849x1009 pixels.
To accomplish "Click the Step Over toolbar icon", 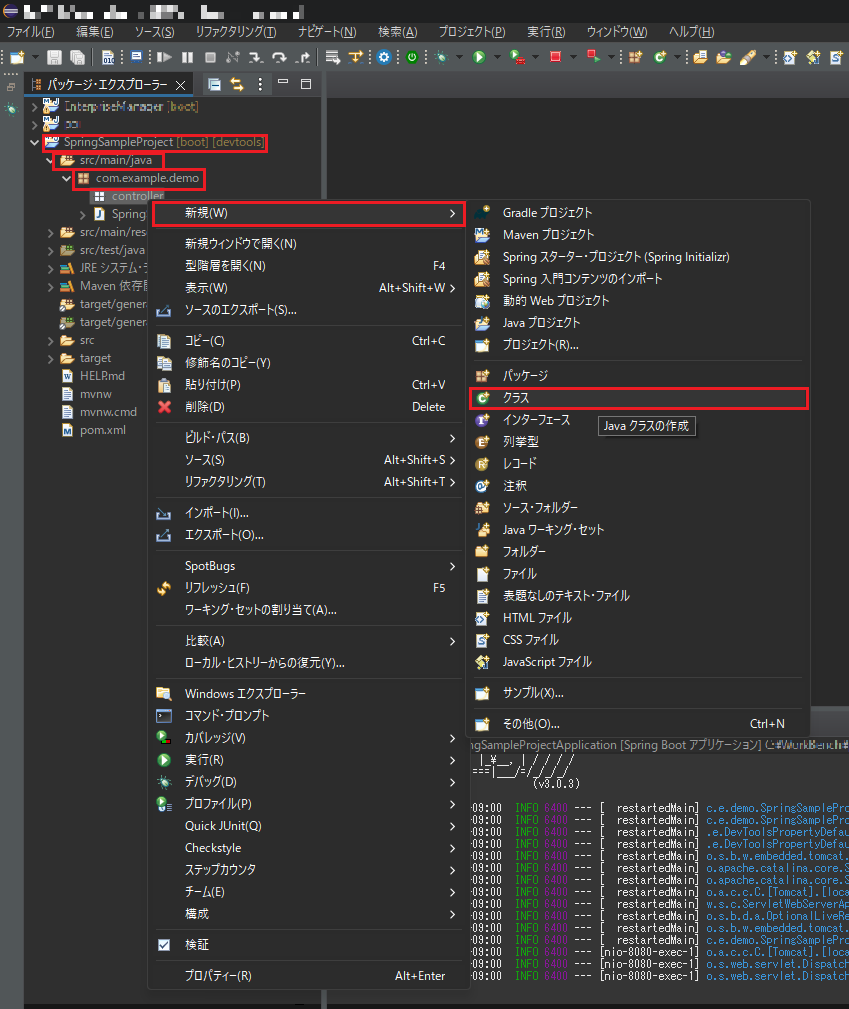I will [279, 57].
